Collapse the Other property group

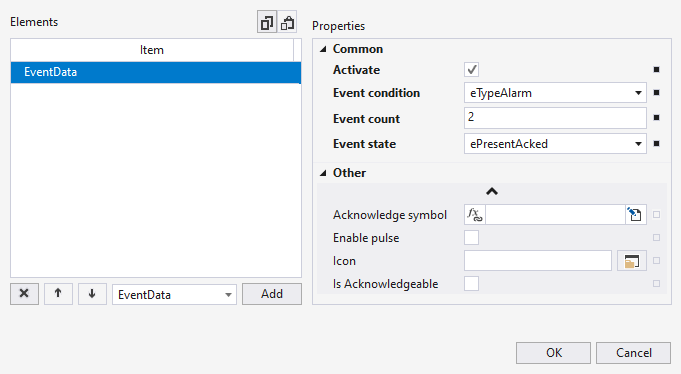(323, 173)
